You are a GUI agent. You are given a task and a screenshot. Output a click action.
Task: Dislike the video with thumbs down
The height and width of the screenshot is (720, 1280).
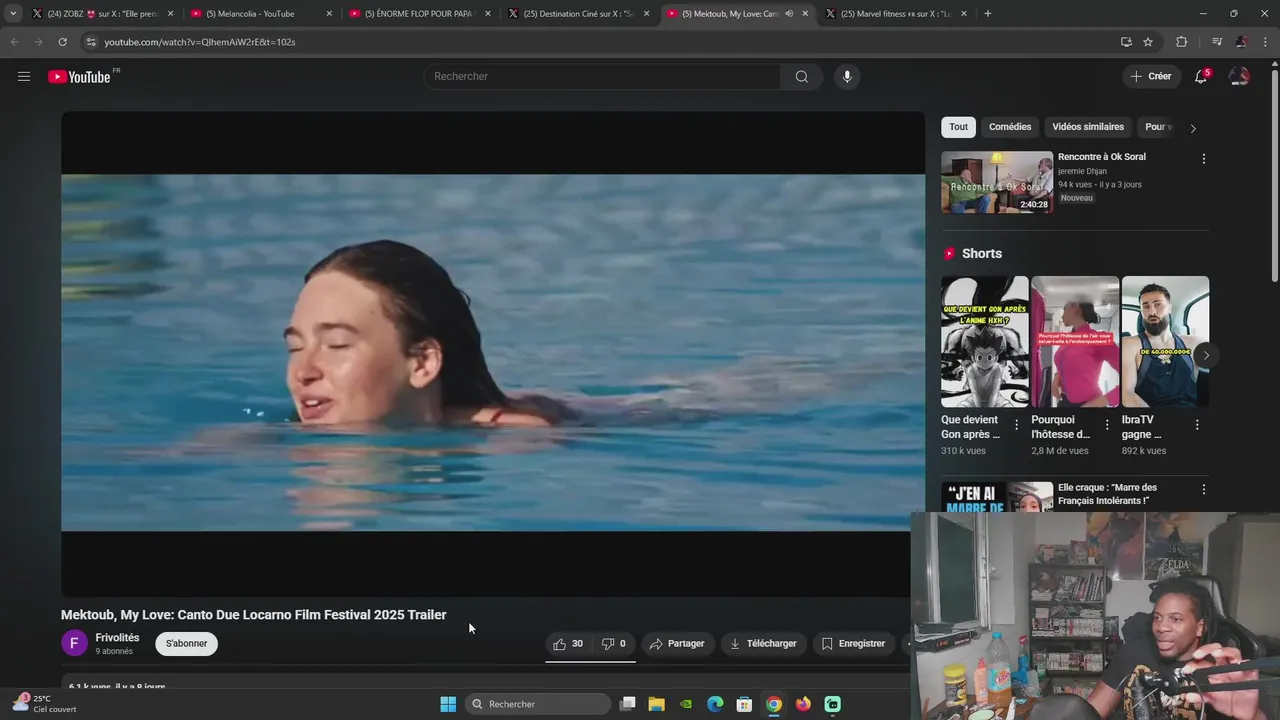(x=613, y=644)
